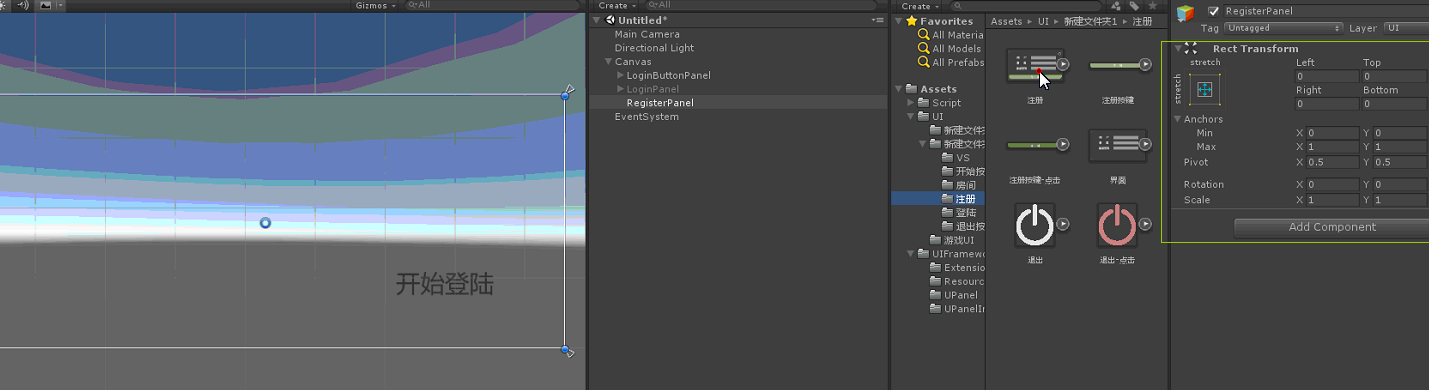This screenshot has height=390, width=1429.
Task: Click Search by Type icon in Project
Action: [x=1116, y=5]
